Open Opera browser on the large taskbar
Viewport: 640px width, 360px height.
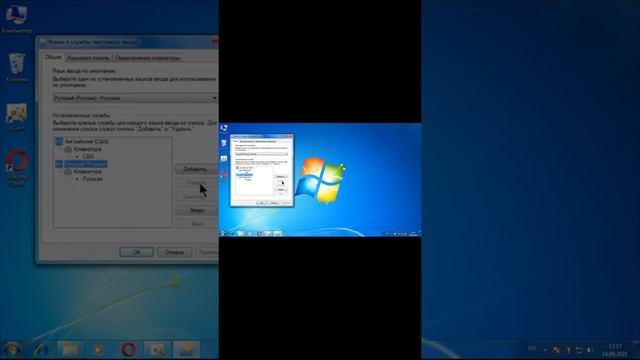128,350
